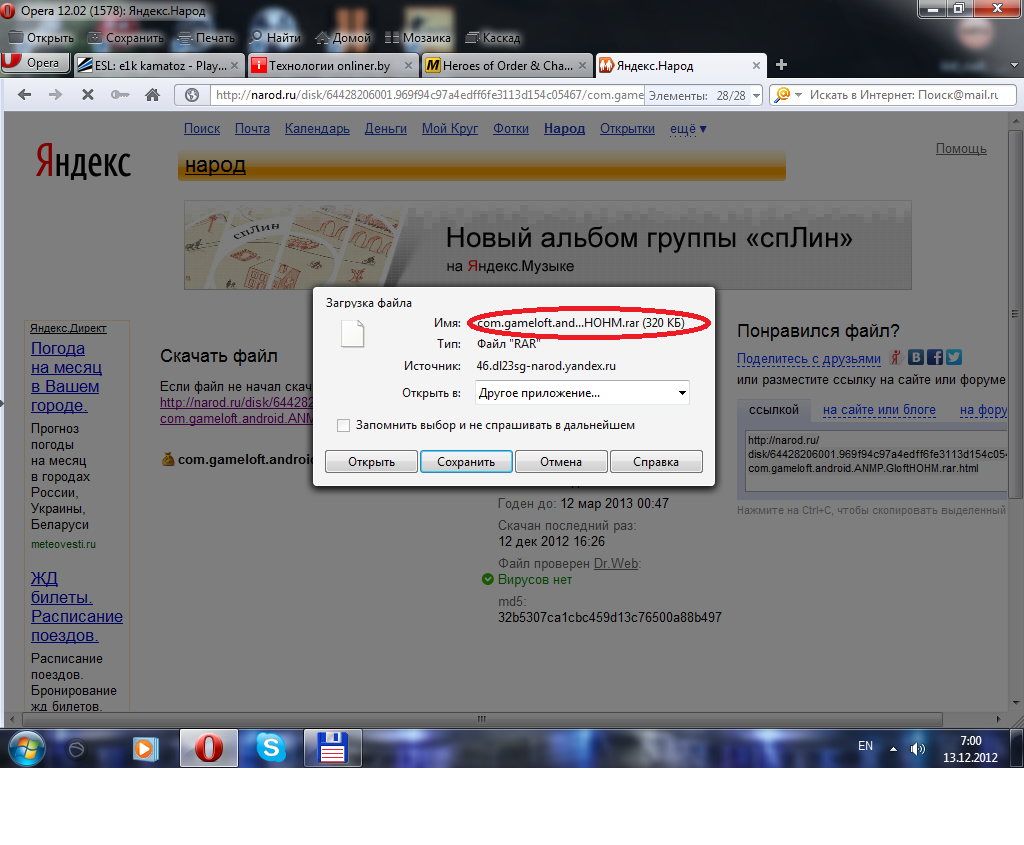Open the Элементы progress dropdown arrow
The width and height of the screenshot is (1024, 845).
point(756,95)
